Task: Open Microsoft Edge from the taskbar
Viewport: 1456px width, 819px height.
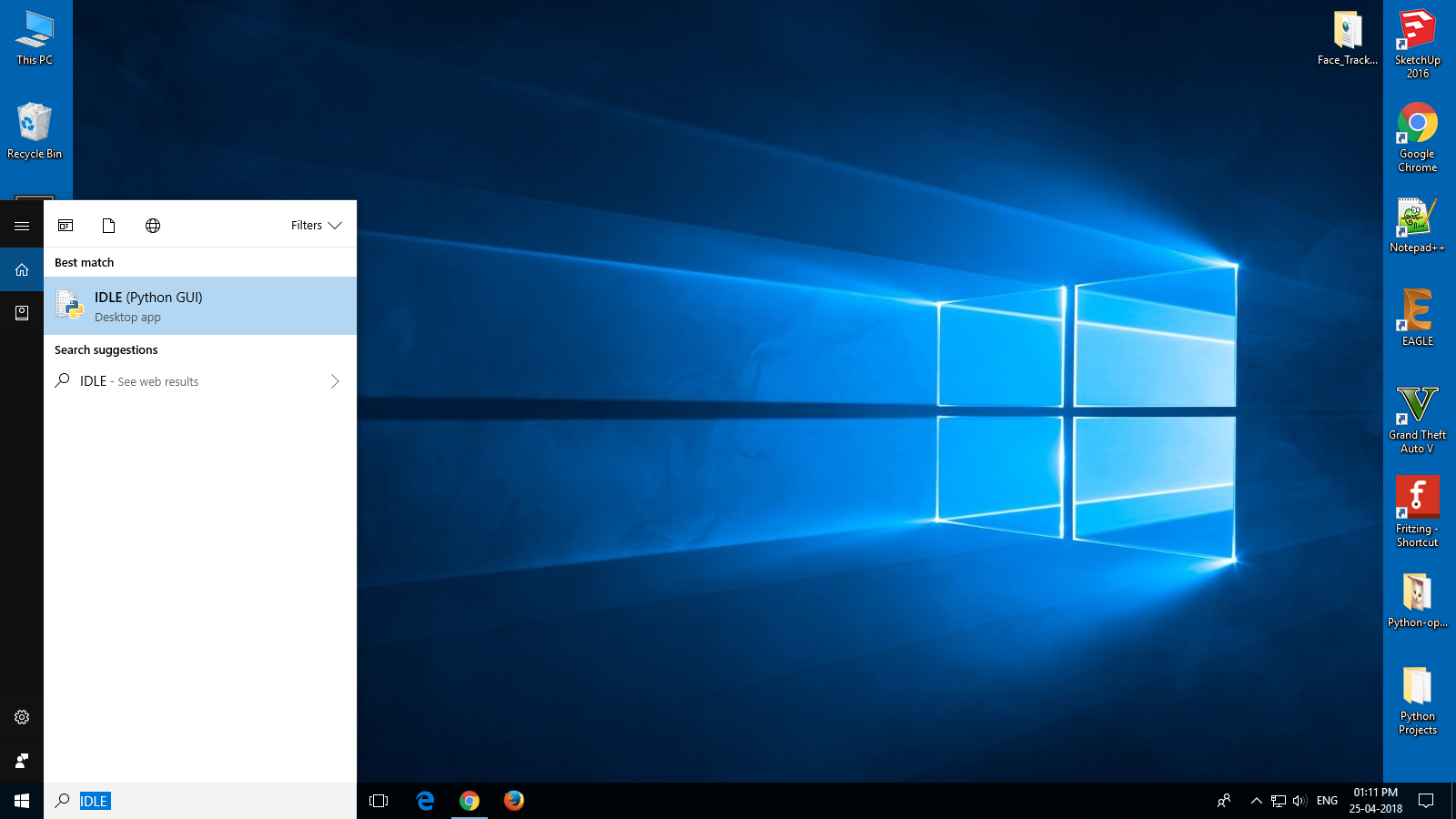Action: (425, 801)
